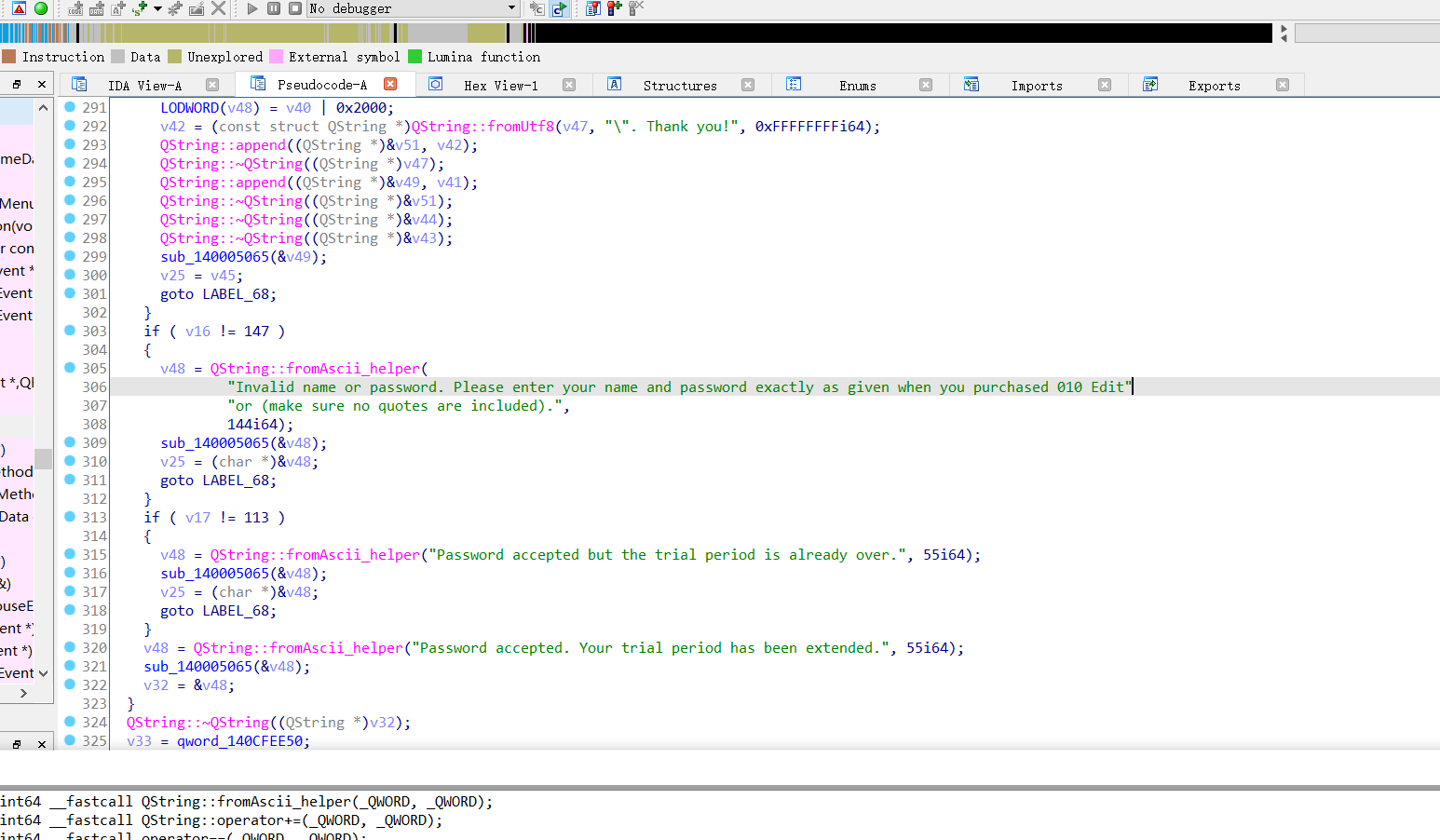Click the asterisk array toolbar icon

(x=174, y=8)
